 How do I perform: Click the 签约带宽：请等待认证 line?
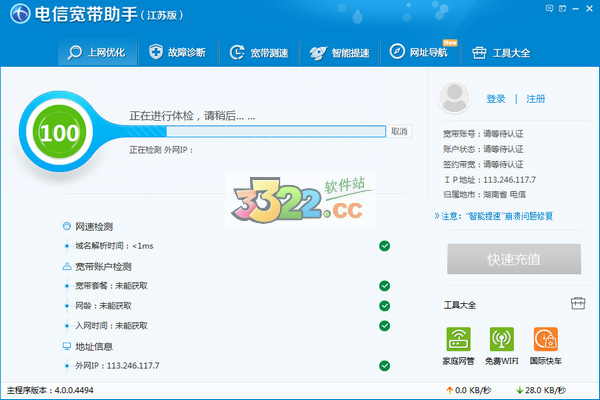pos(483,165)
